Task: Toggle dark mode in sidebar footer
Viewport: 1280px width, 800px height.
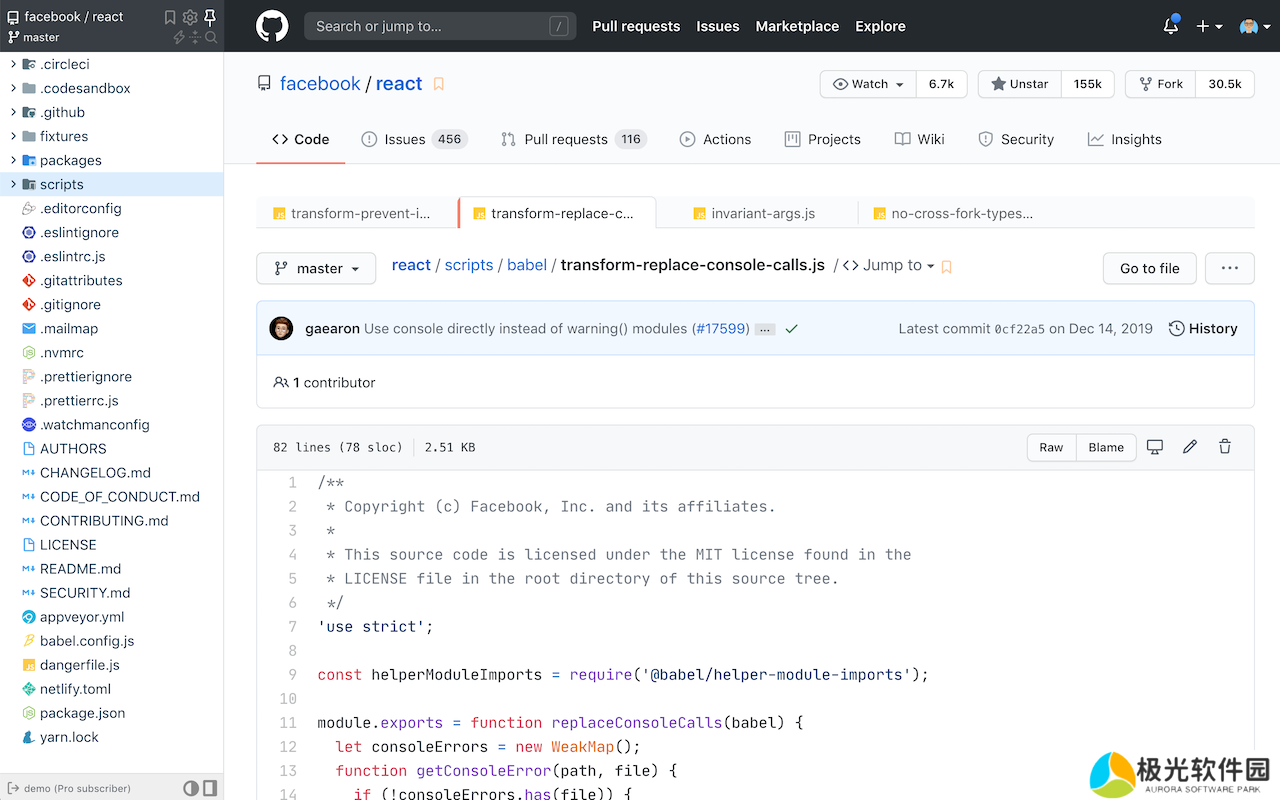Action: click(x=191, y=788)
